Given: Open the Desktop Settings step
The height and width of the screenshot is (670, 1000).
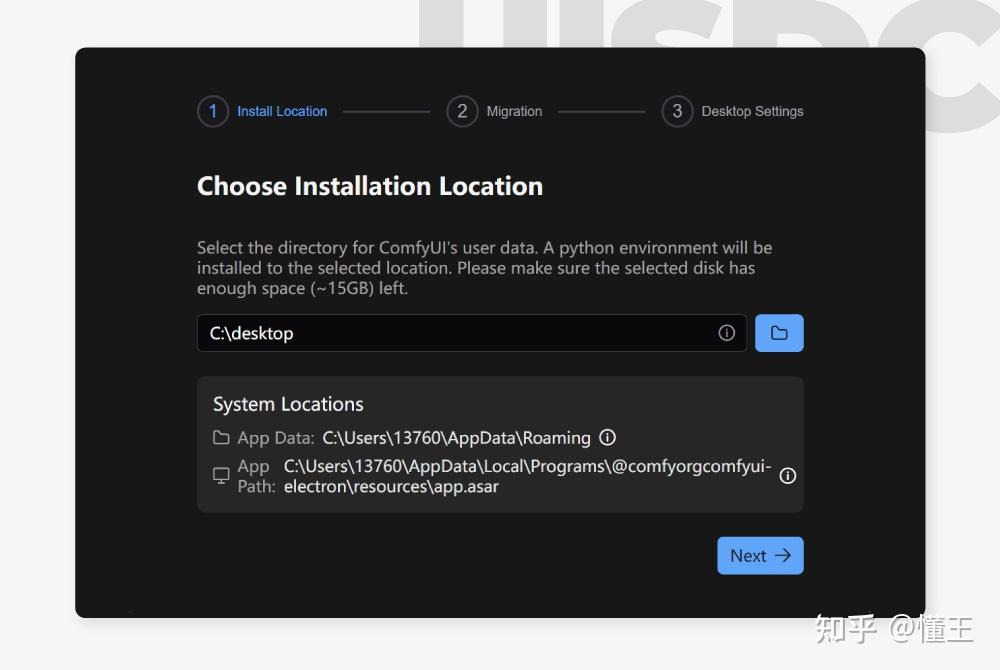Looking at the screenshot, I should tap(752, 111).
